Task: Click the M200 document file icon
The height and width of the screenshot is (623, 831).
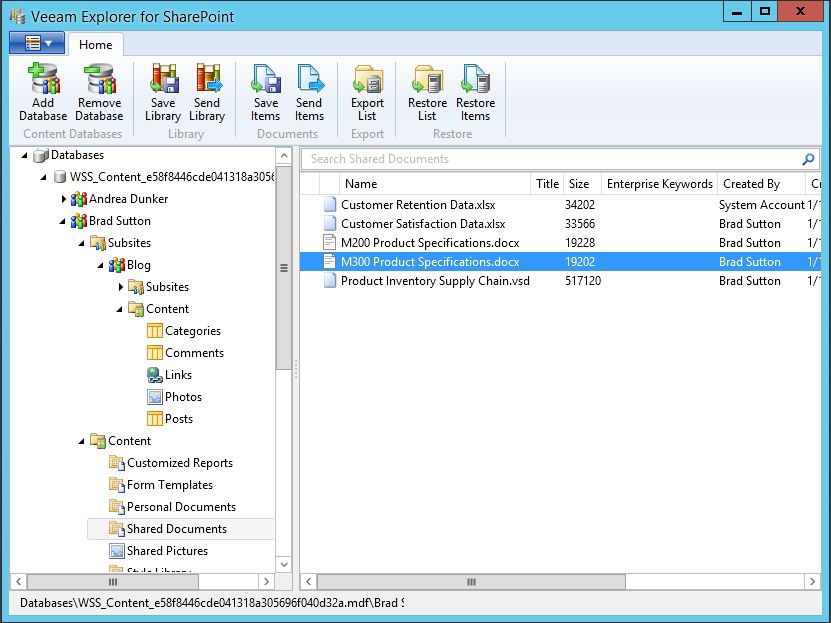Action: coord(330,243)
